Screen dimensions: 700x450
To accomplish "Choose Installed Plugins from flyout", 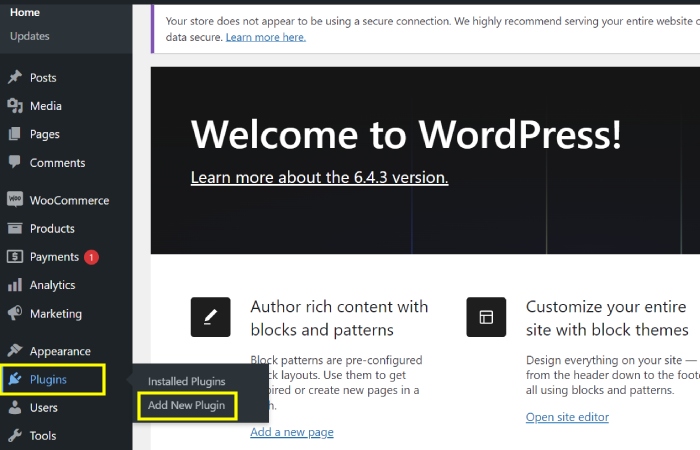I will point(187,382).
